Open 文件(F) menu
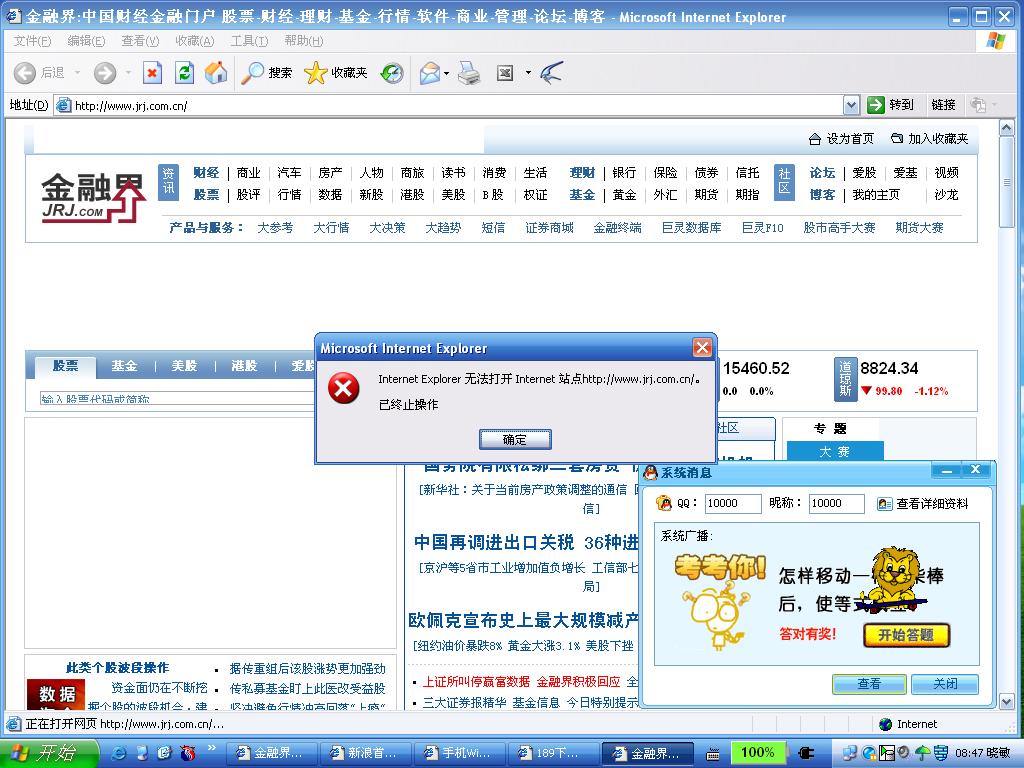Viewport: 1024px width, 768px height. 32,40
